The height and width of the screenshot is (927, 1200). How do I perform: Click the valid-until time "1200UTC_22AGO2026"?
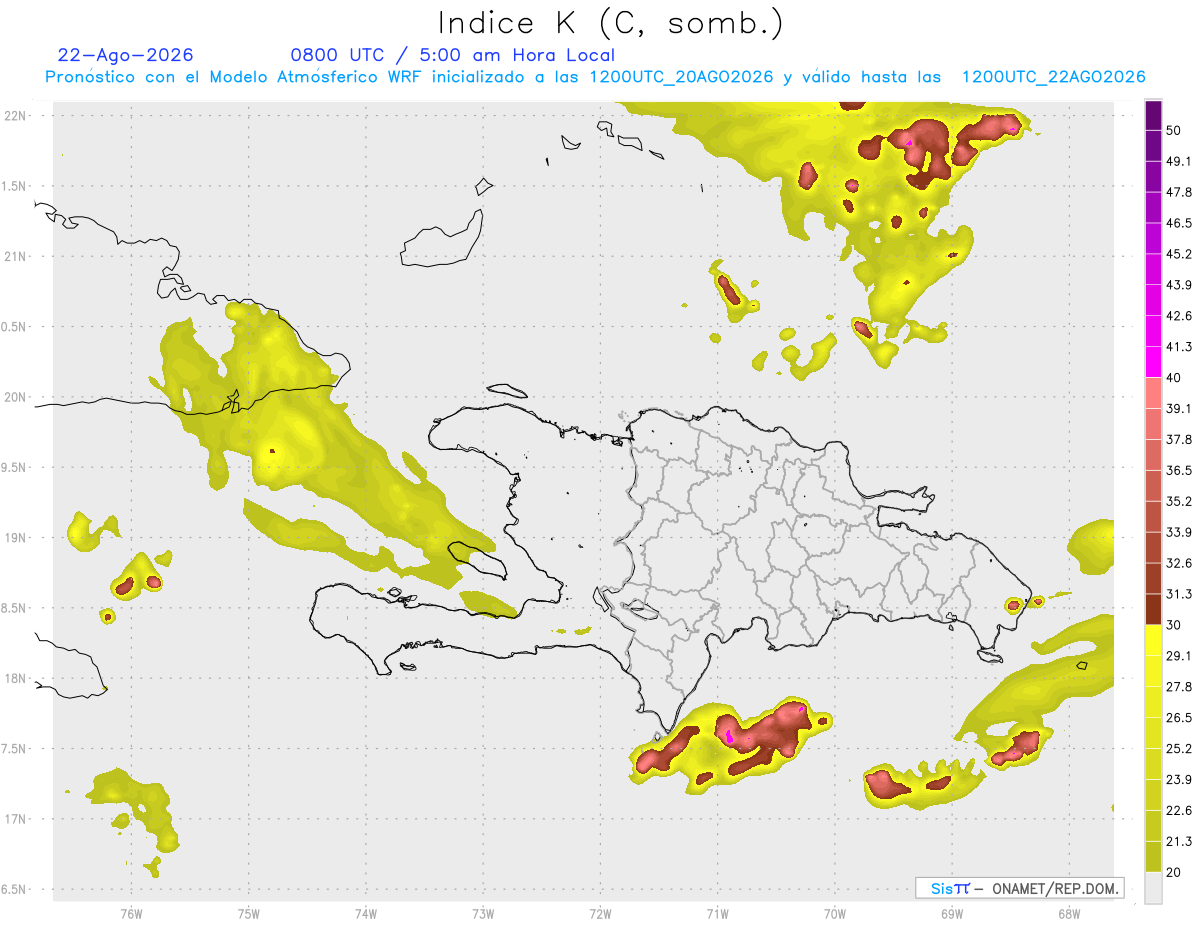click(1053, 77)
